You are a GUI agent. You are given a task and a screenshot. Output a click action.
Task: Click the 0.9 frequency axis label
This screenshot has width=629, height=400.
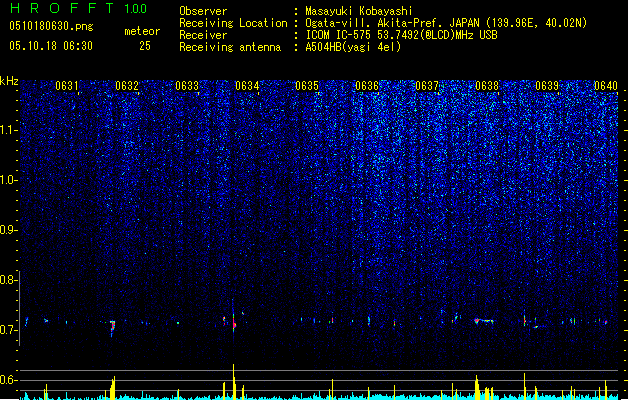pyautogui.click(x=7, y=230)
